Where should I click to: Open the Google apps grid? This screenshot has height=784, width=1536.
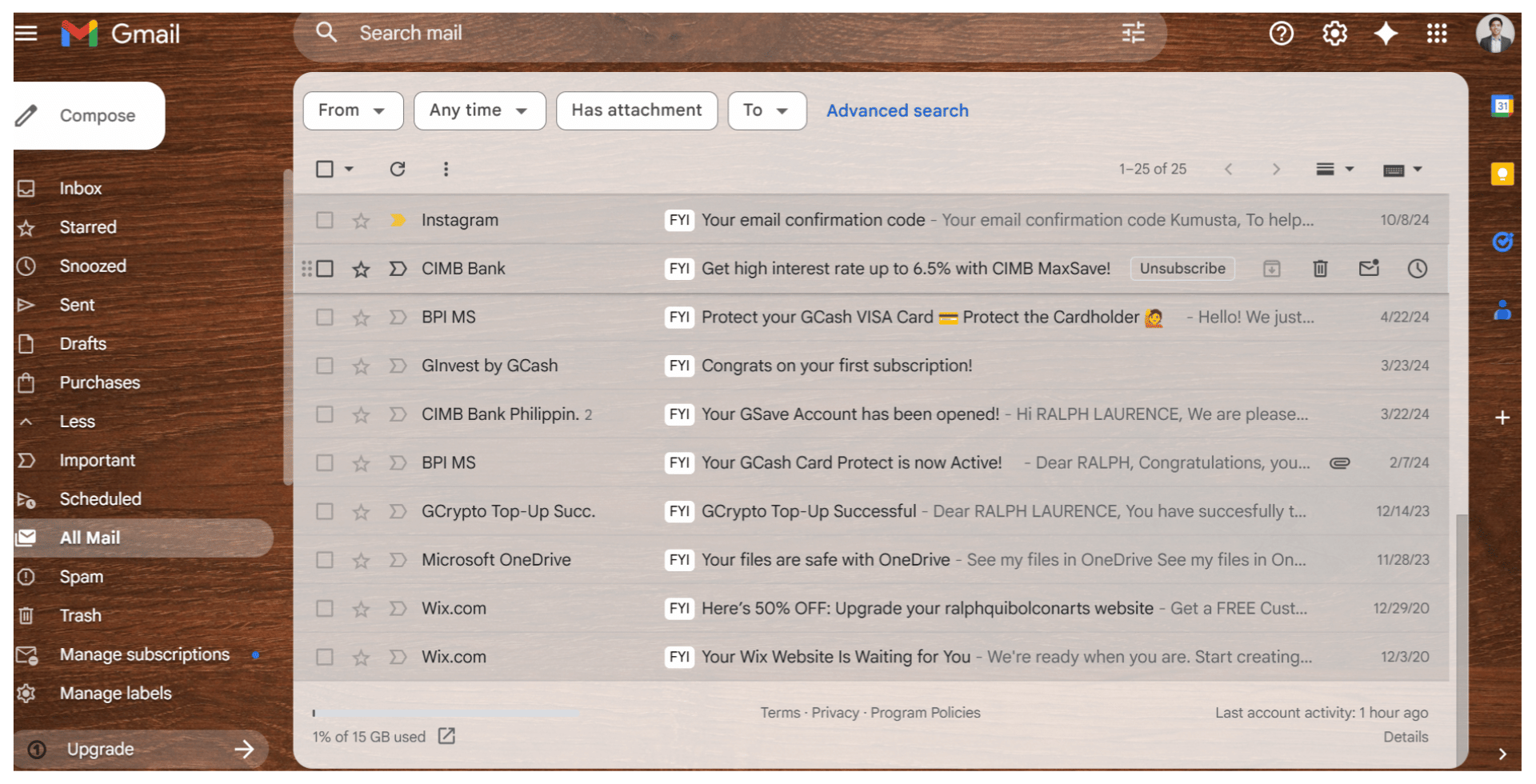pyautogui.click(x=1437, y=34)
